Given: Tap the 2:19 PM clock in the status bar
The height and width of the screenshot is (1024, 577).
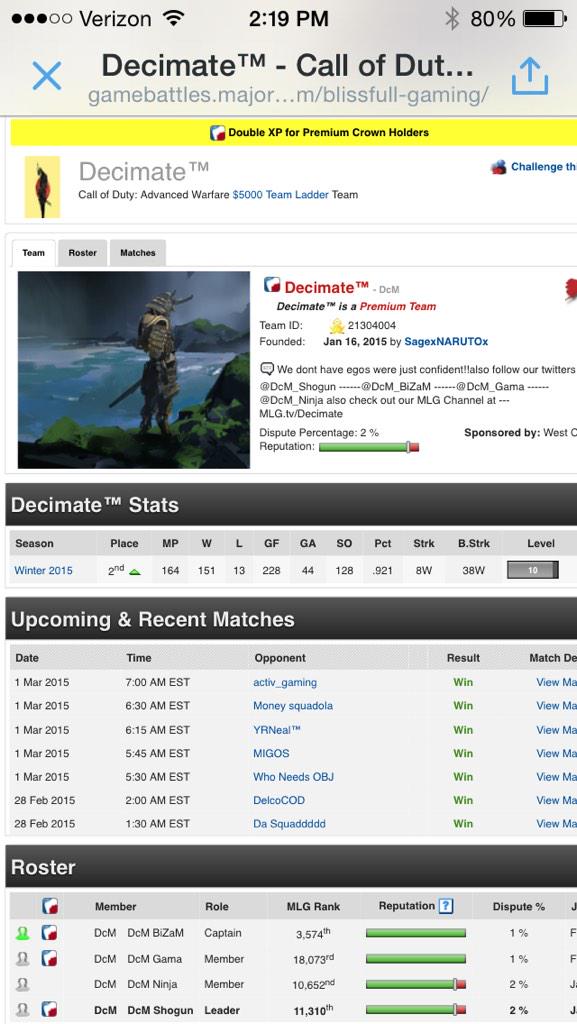Looking at the screenshot, I should [x=288, y=19].
